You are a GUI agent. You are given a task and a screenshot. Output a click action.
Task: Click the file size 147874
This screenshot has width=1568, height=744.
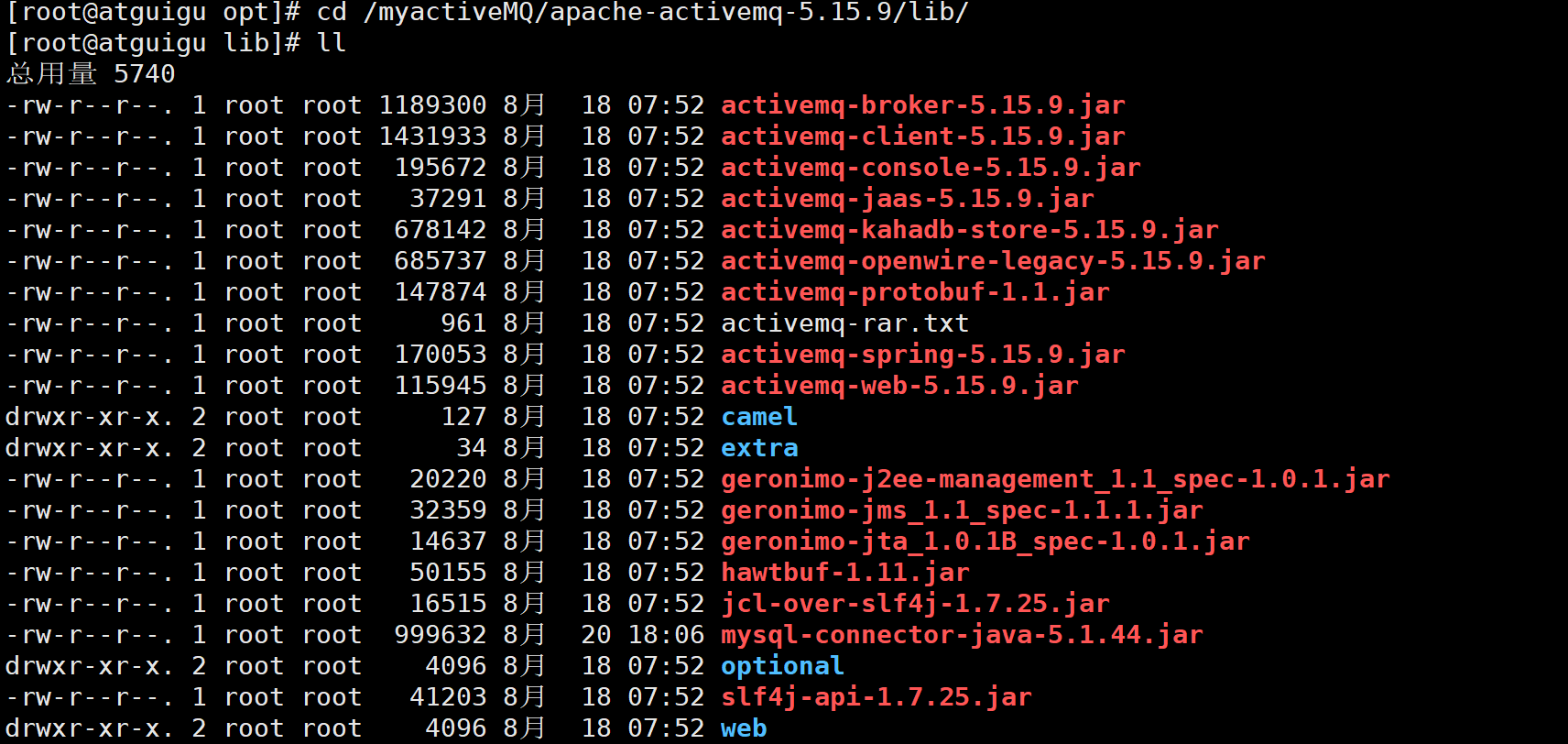pos(441,293)
